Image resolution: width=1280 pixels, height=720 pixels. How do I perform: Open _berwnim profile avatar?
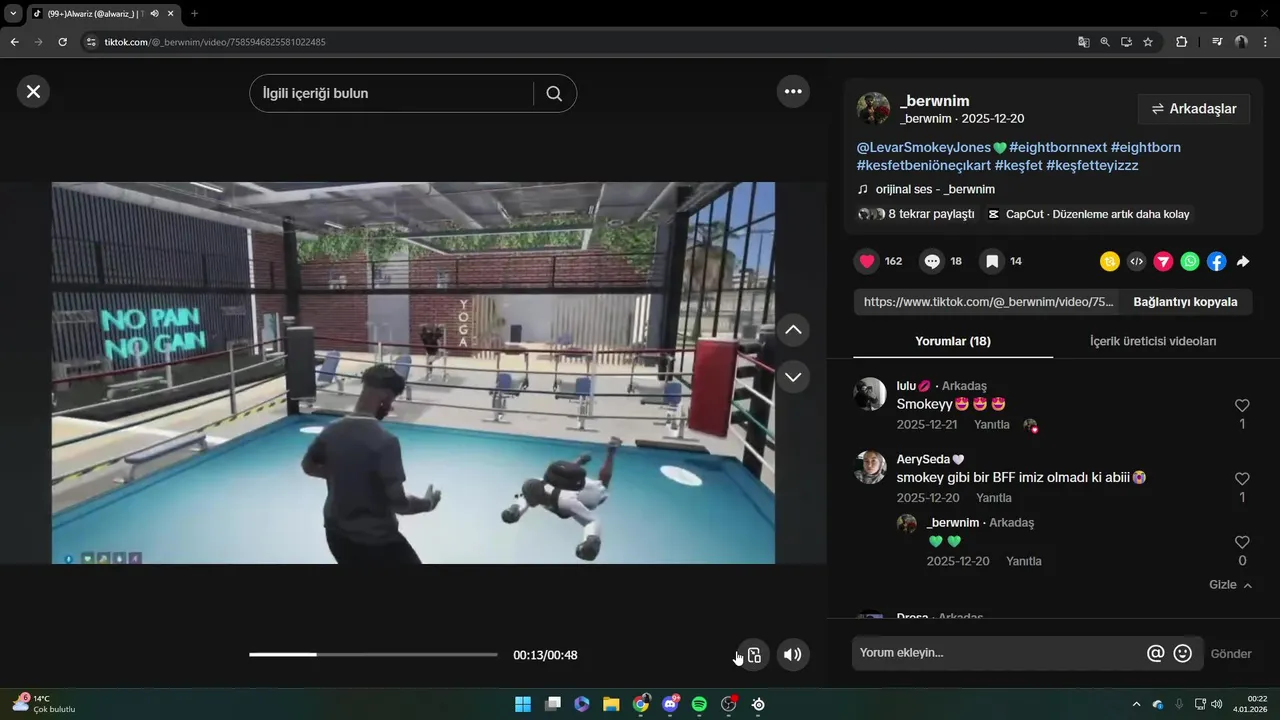(873, 109)
